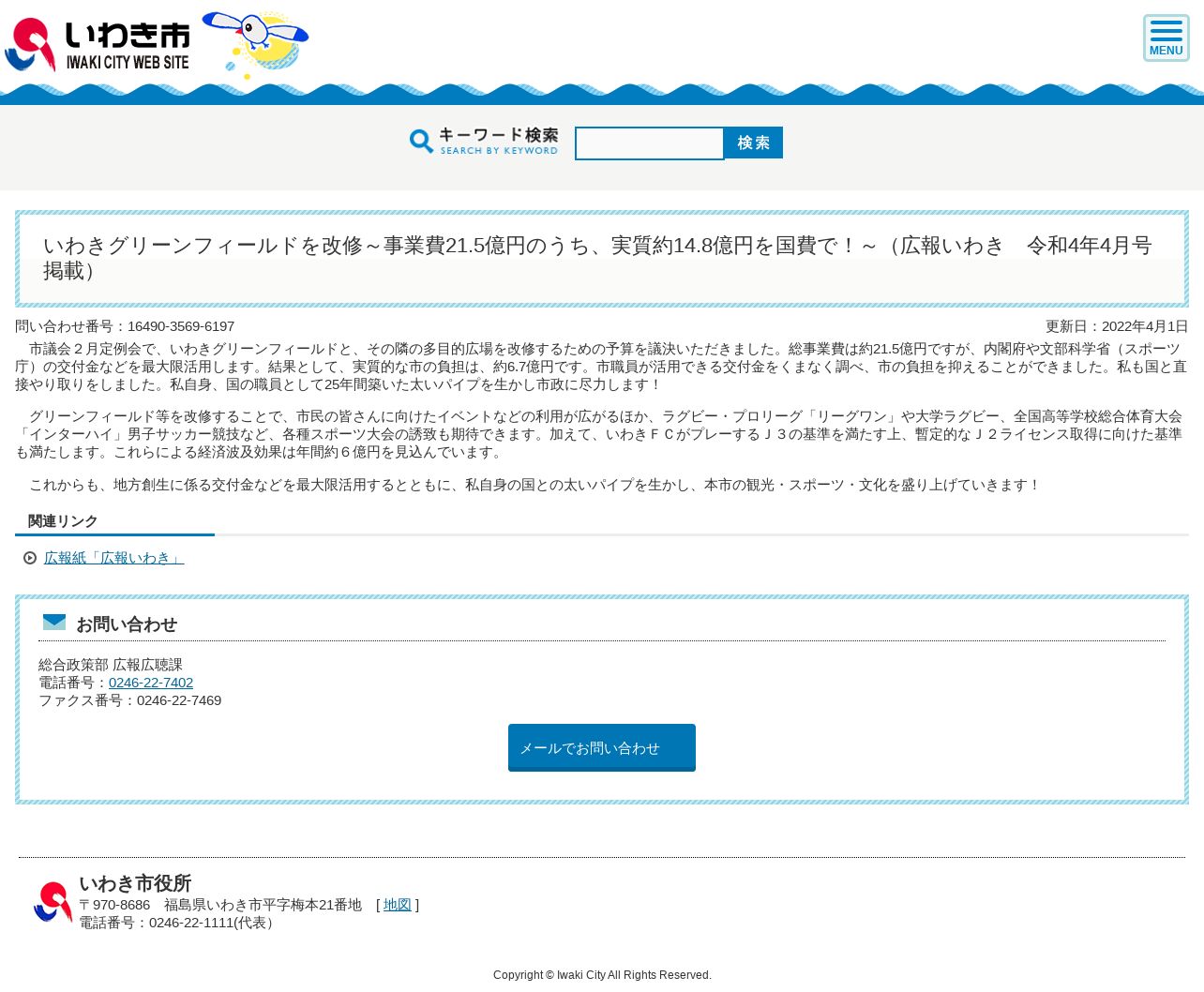This screenshot has width=1204, height=992.
Task: Click the 関連リンク section heading
Action: 63,521
